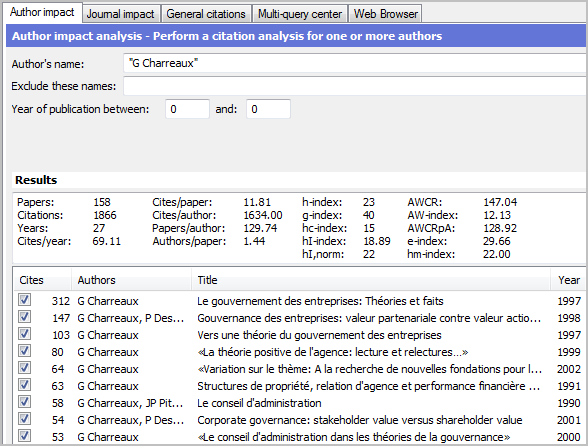The height and width of the screenshot is (446, 588).
Task: Click the end year field after 'and:'
Action: 268,109
